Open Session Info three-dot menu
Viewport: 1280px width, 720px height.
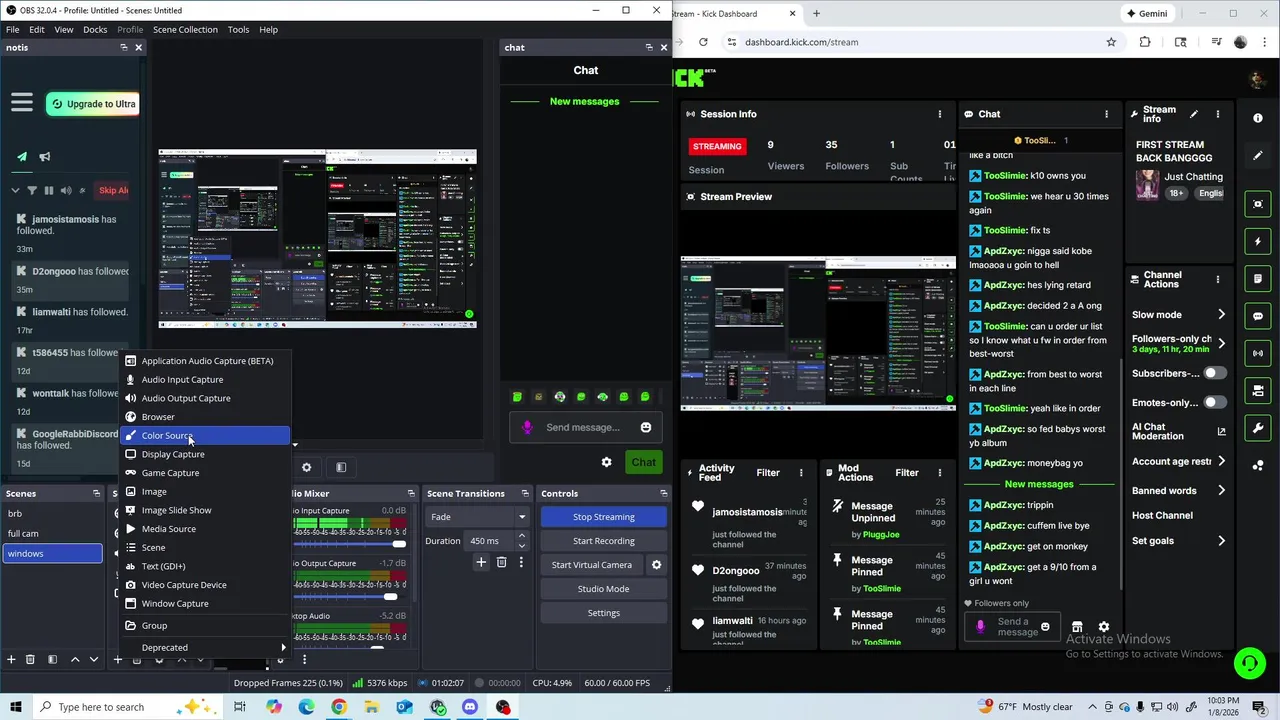pos(939,114)
